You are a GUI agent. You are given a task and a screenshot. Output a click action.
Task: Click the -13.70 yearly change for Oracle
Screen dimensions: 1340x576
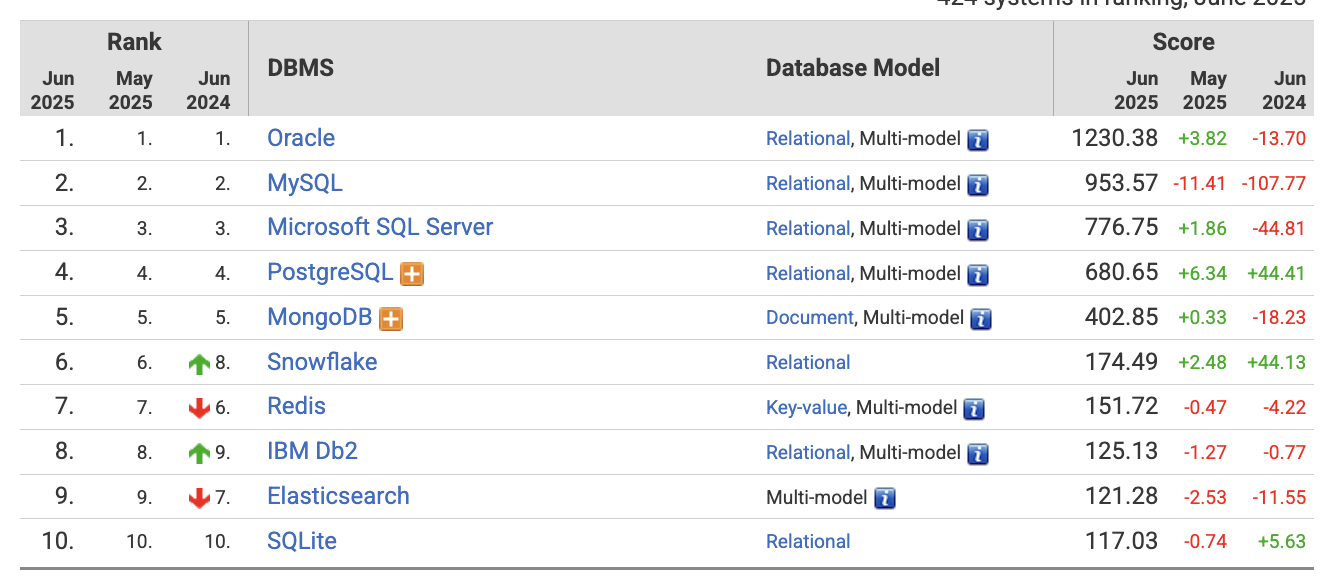[x=1279, y=139]
